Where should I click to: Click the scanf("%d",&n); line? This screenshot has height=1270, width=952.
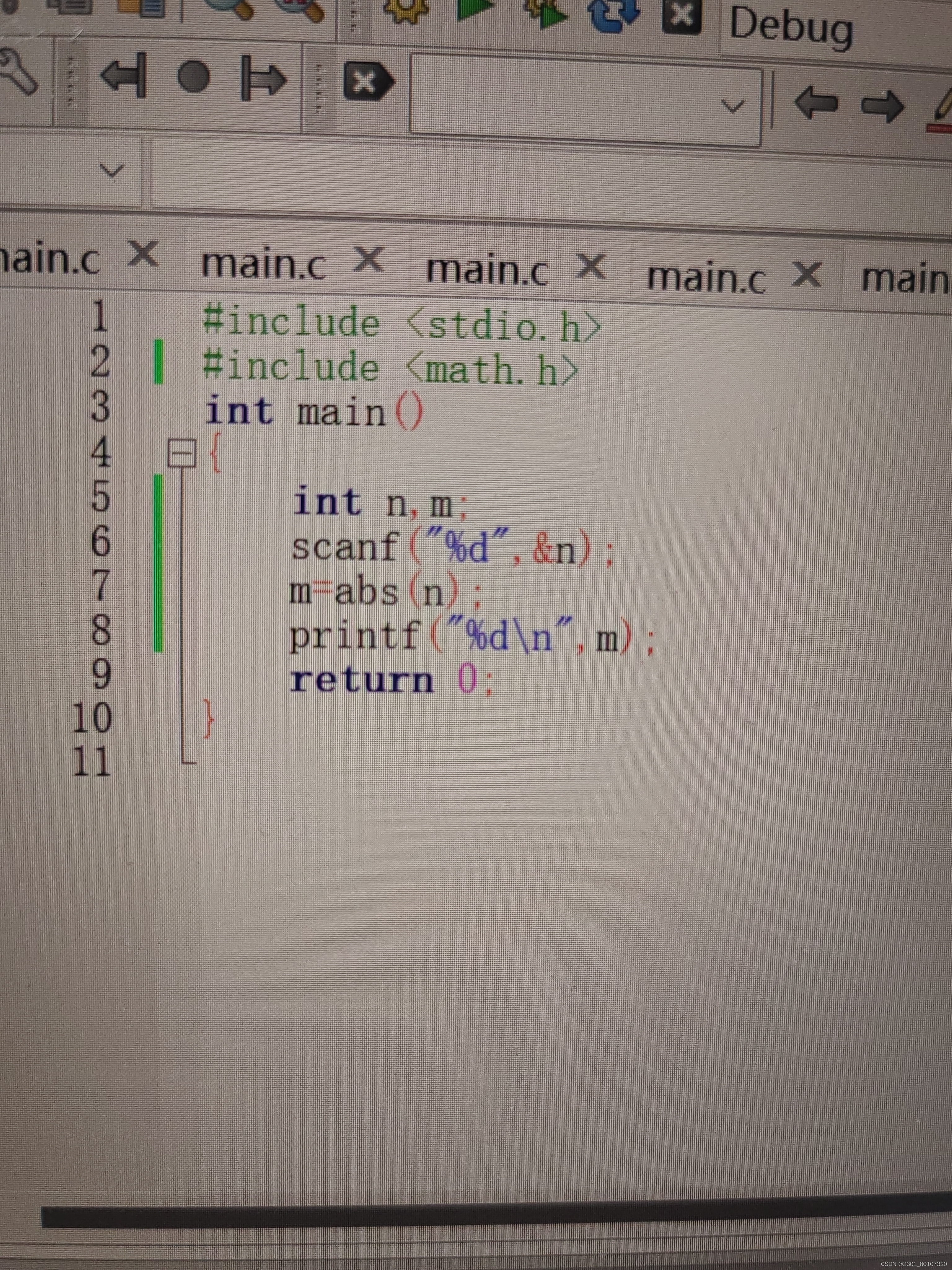(x=453, y=547)
